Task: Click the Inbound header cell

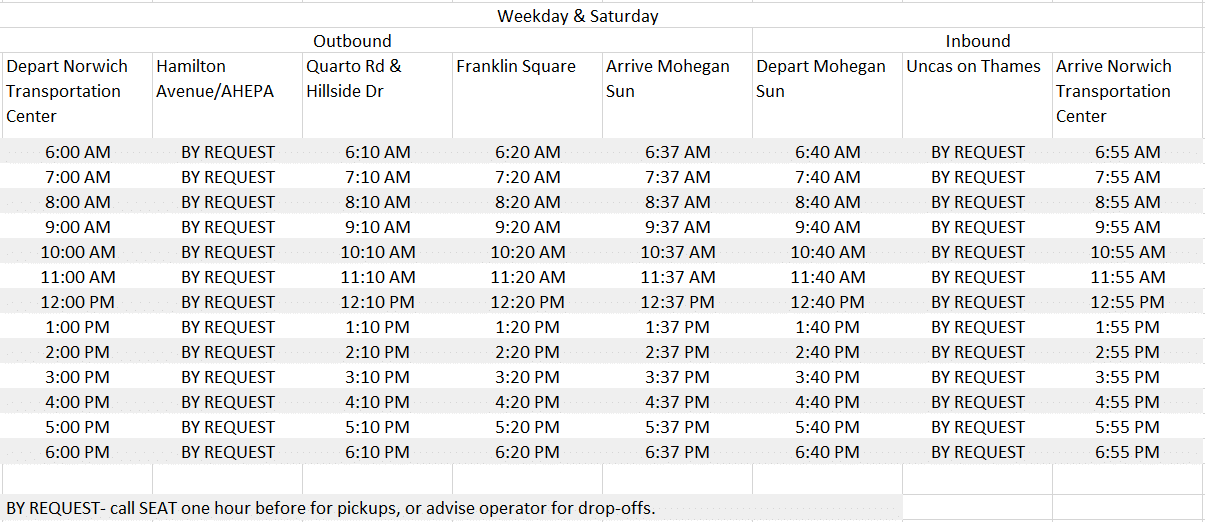Action: (978, 41)
